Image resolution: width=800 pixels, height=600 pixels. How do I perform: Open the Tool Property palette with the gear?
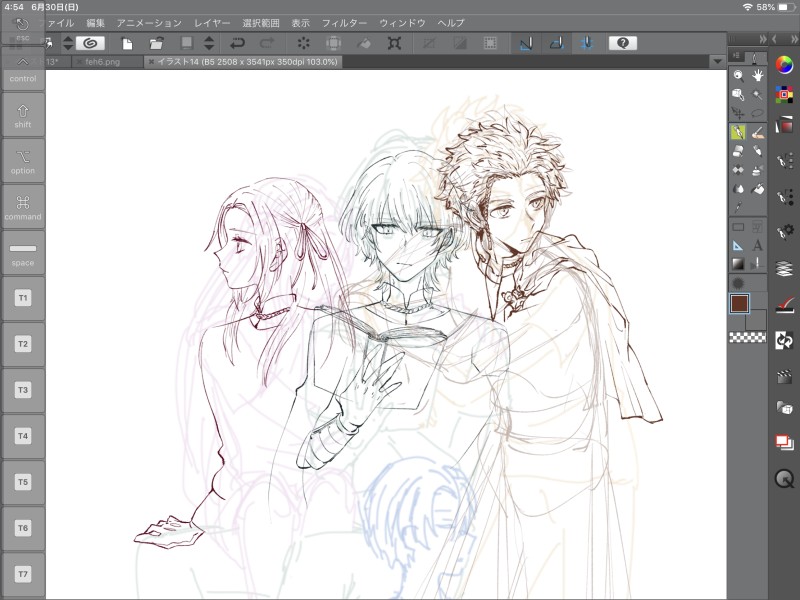pos(784,231)
